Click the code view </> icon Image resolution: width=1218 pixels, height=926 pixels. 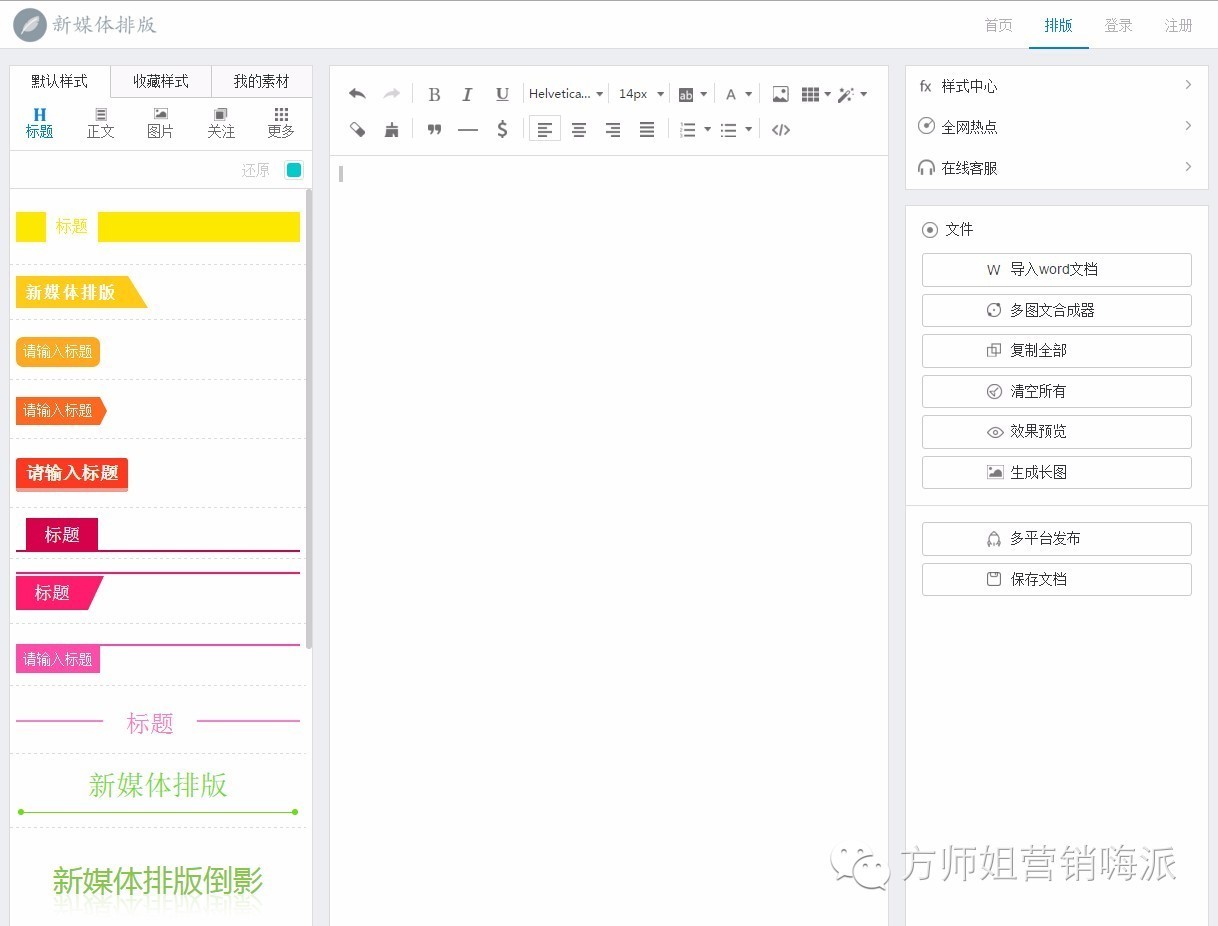tap(781, 129)
